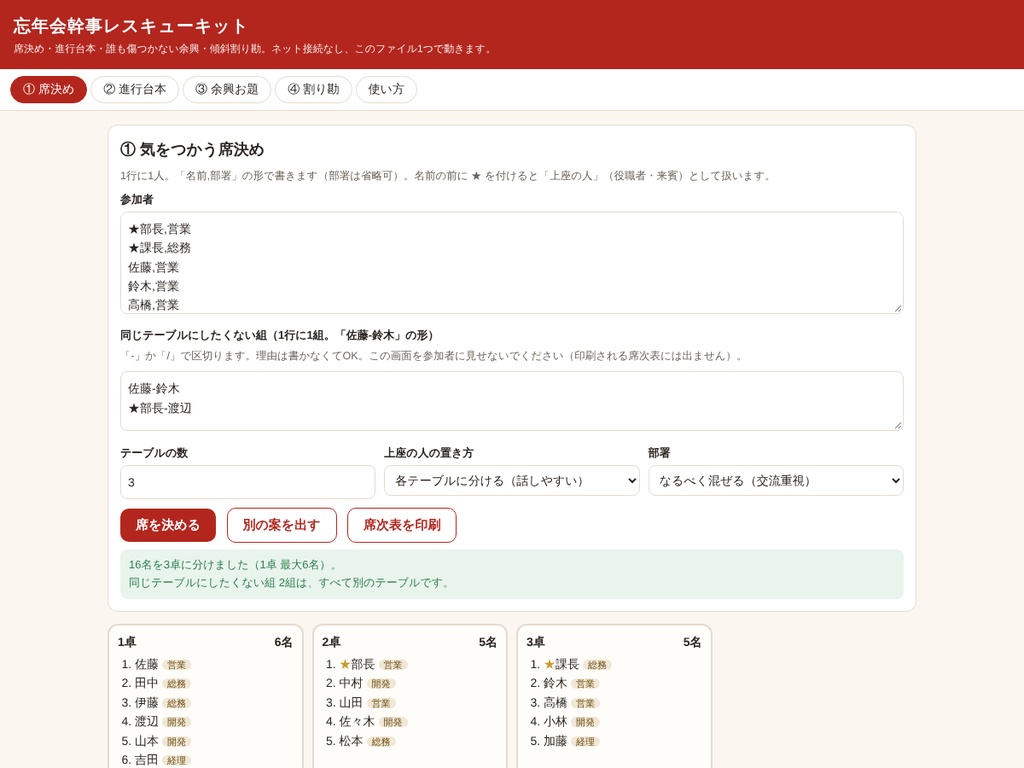Open the 使い方 tab

coord(386,89)
